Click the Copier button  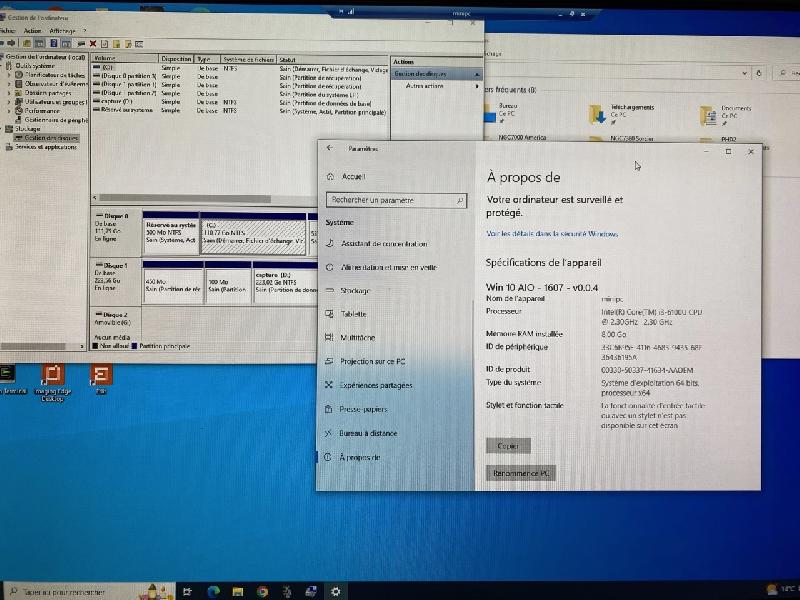[508, 446]
